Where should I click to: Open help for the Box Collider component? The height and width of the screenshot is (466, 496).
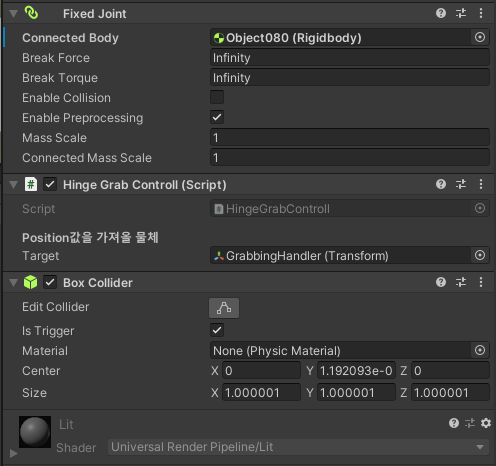(441, 282)
